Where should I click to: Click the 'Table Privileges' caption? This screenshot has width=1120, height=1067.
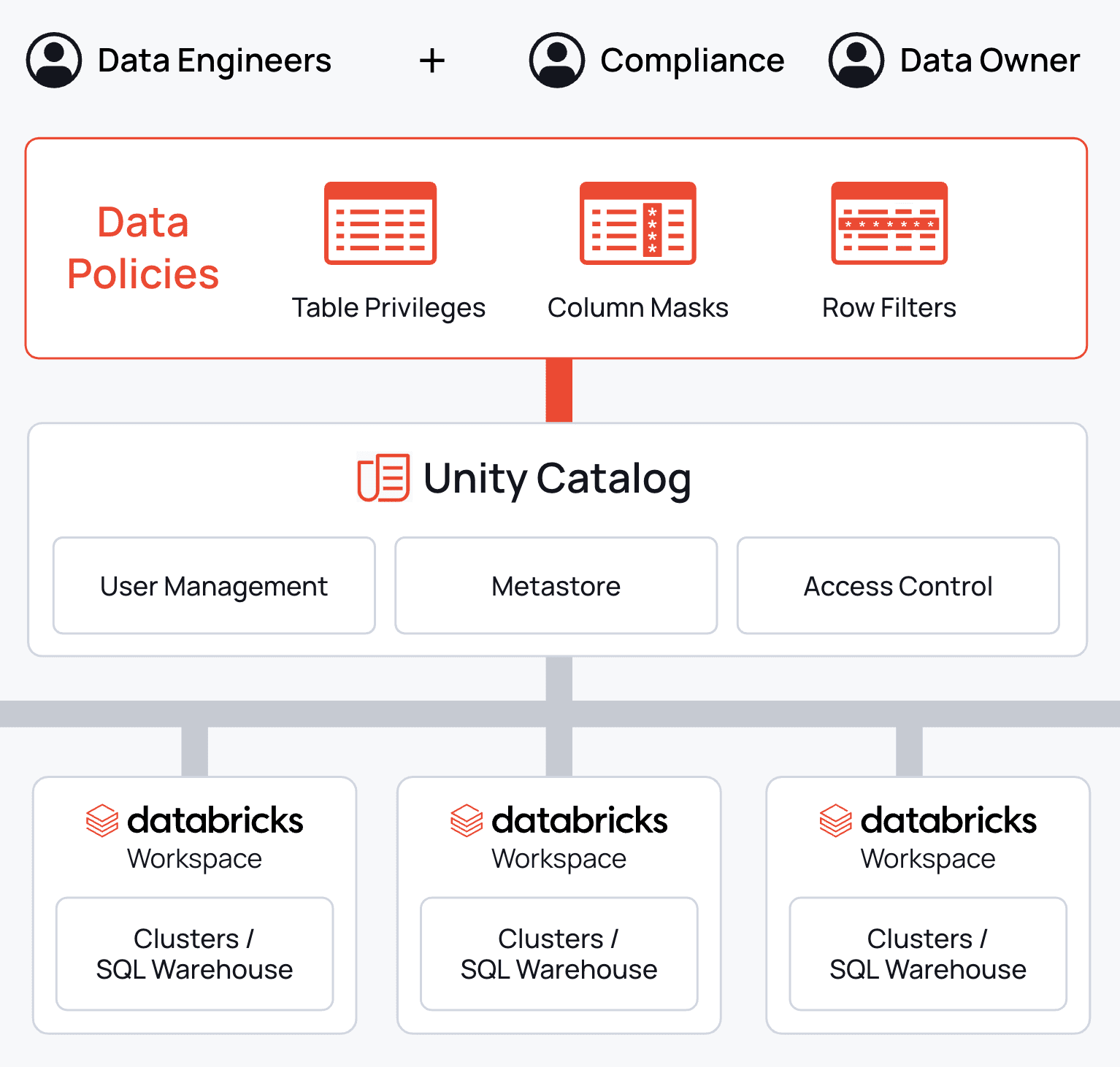pyautogui.click(x=388, y=309)
